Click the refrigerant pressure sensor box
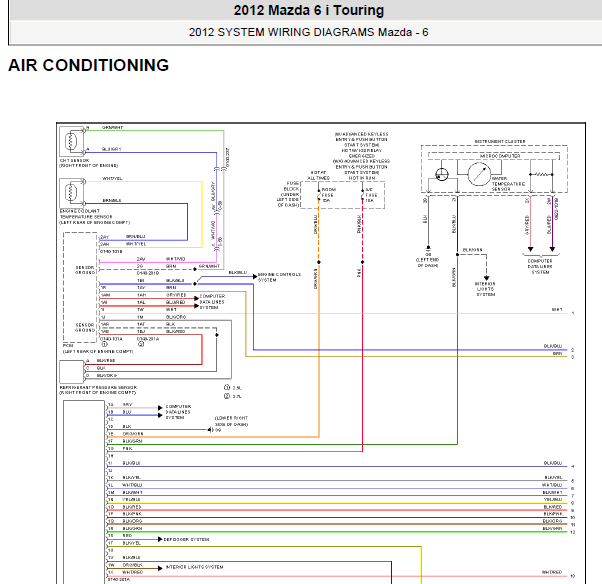The width and height of the screenshot is (602, 584). [71, 371]
